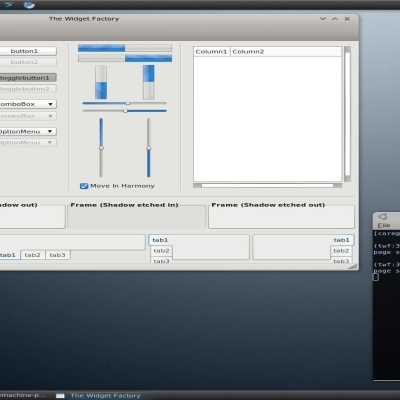Open the enabled ComboBox dropdown
Screen dimensions: 400x400
coord(28,104)
